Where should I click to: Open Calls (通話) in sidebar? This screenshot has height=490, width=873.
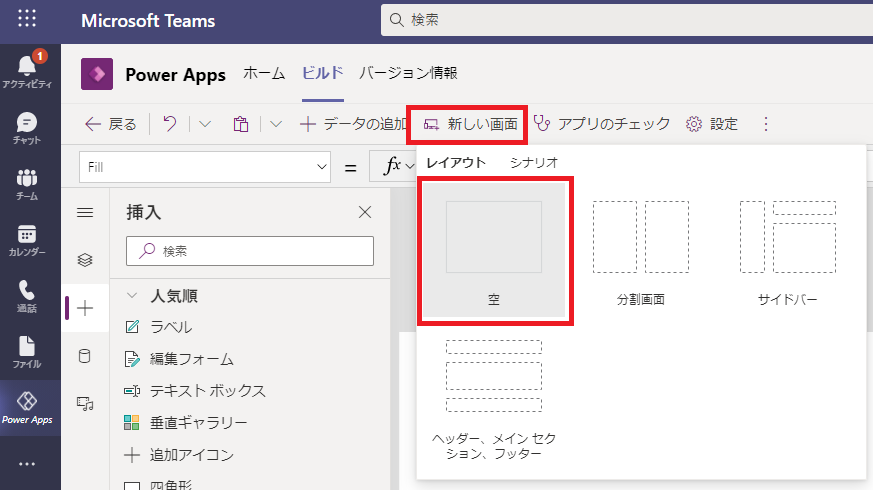click(27, 297)
